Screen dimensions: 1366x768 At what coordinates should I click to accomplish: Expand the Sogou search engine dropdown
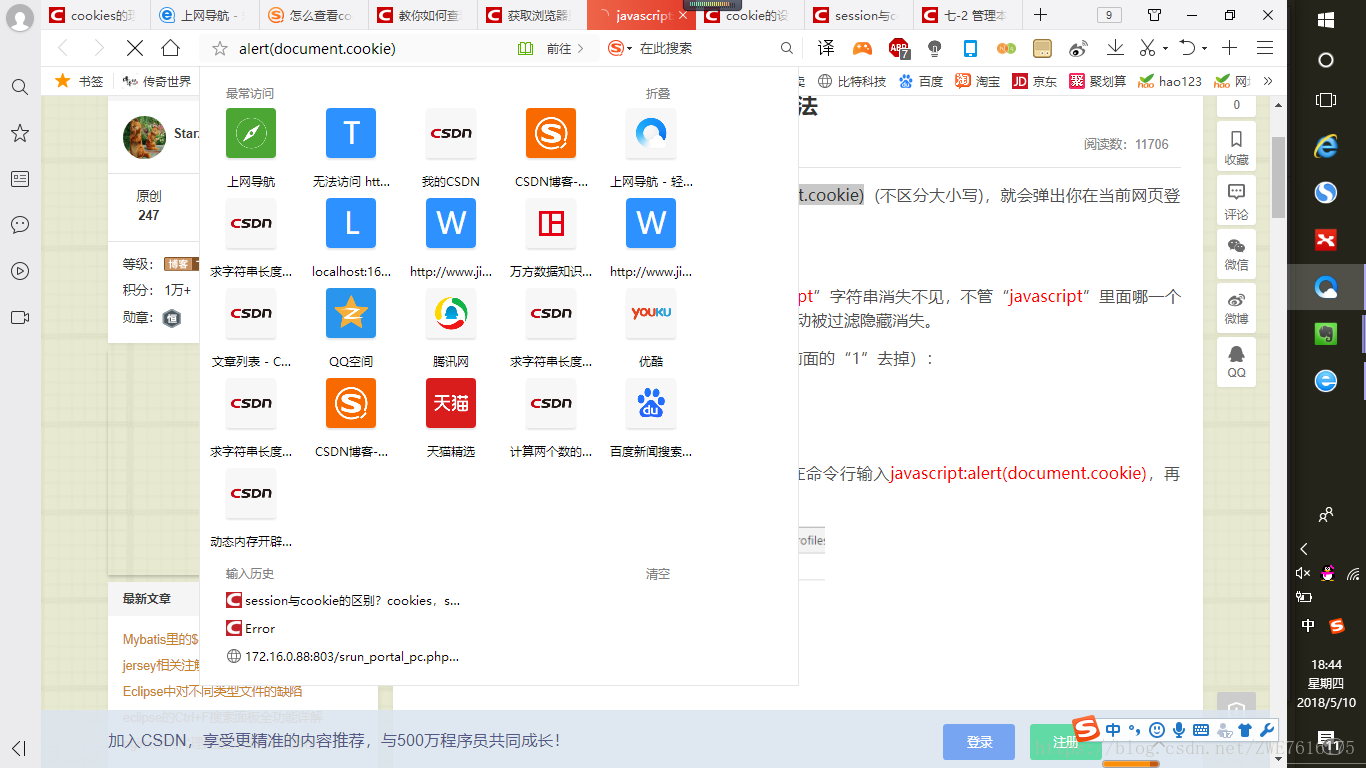point(629,49)
